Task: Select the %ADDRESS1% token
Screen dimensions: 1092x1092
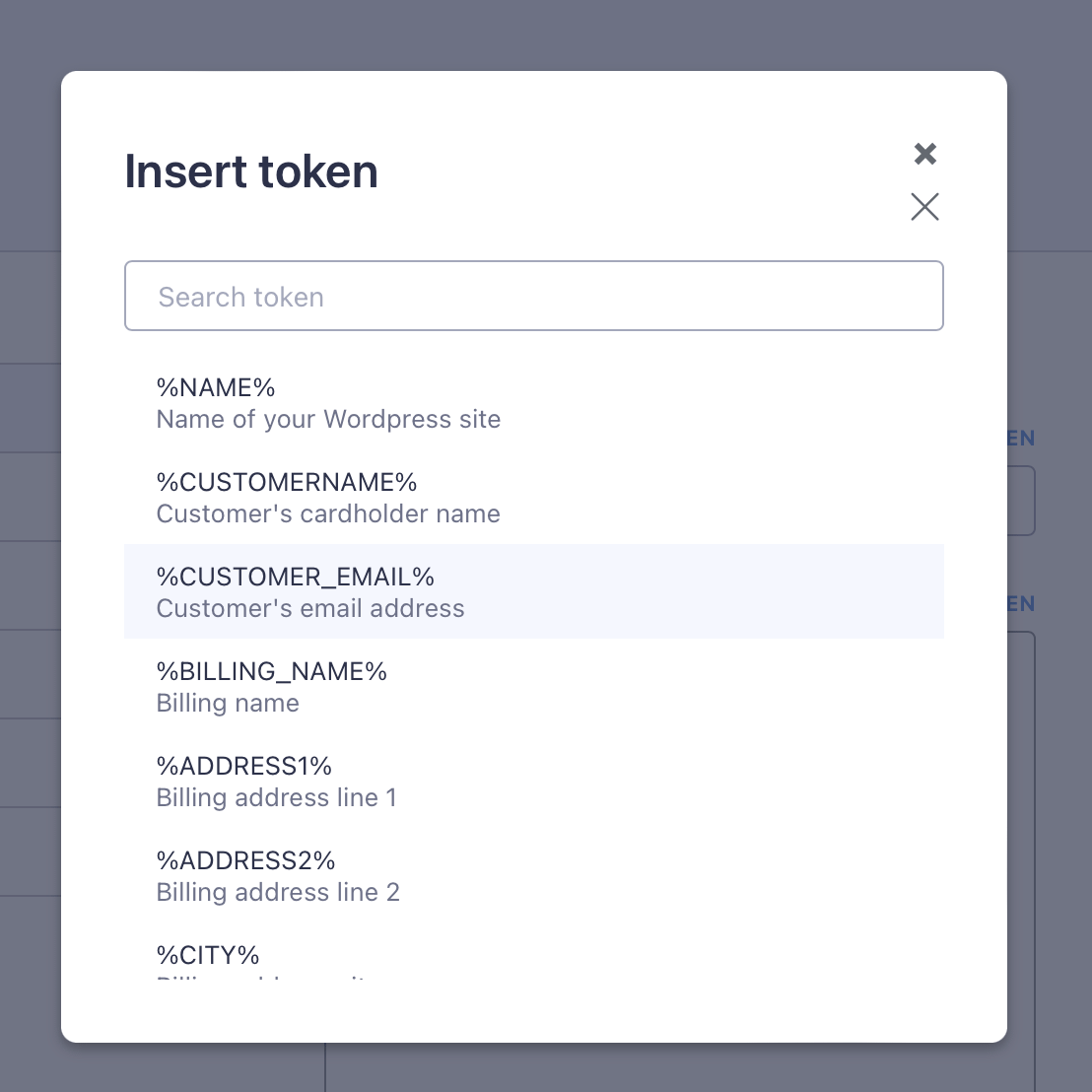Action: (x=244, y=766)
